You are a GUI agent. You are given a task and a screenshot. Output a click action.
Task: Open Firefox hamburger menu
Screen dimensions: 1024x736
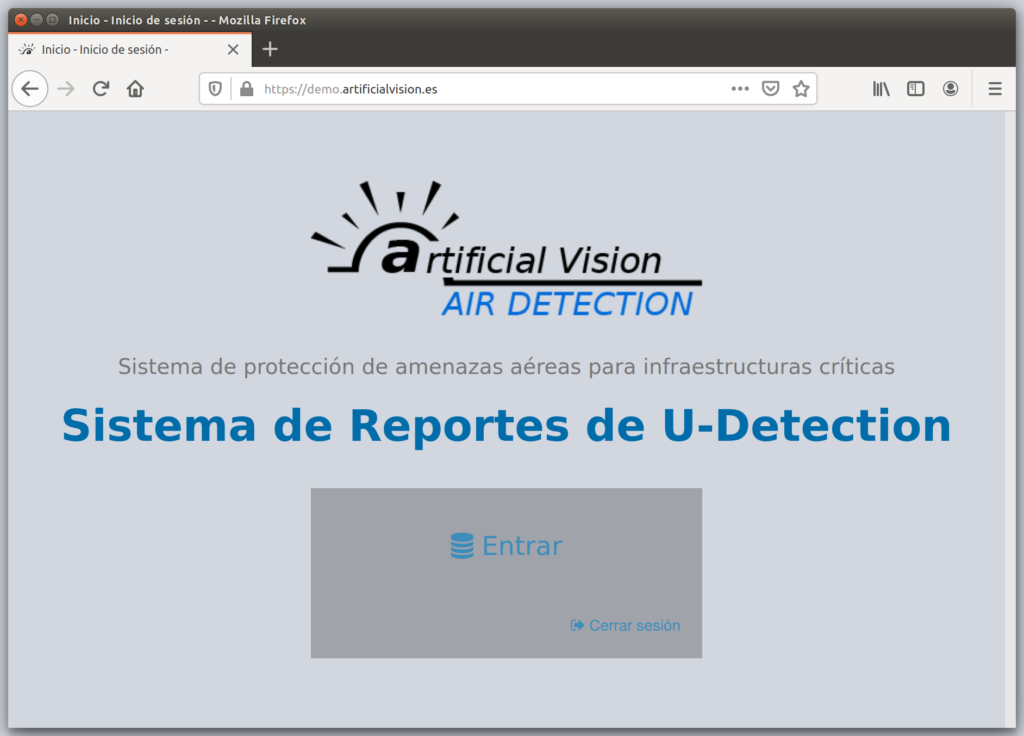coord(995,89)
